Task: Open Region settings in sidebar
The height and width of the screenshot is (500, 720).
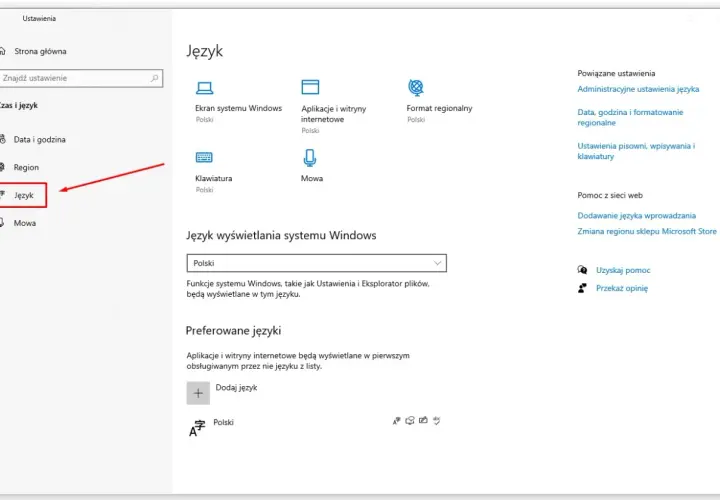Action: click(26, 168)
